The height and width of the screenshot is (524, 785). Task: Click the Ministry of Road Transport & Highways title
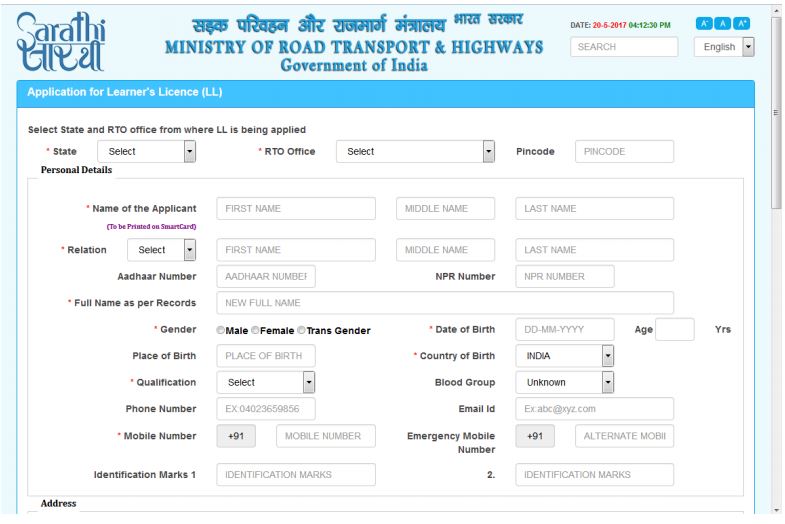tap(354, 48)
